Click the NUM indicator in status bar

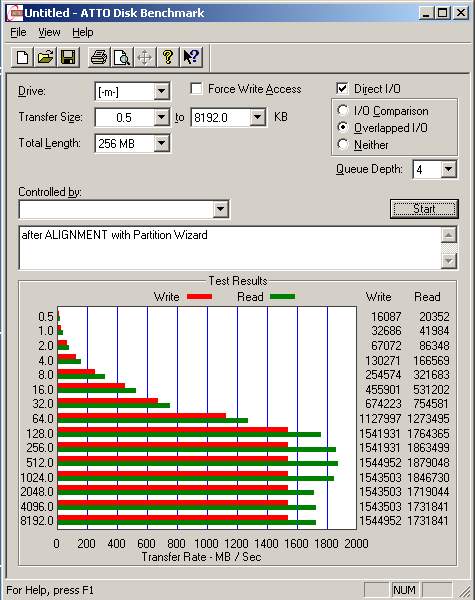tap(404, 590)
